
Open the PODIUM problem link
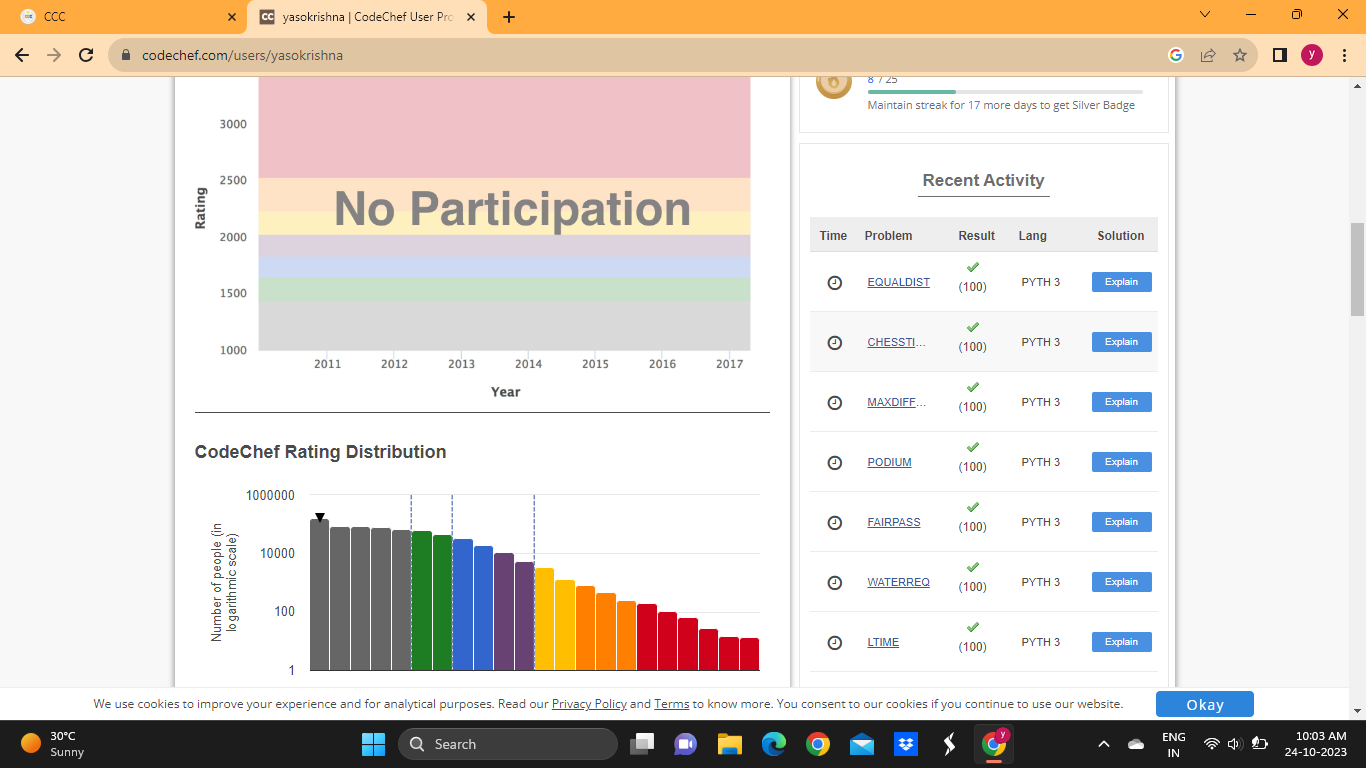click(889, 462)
